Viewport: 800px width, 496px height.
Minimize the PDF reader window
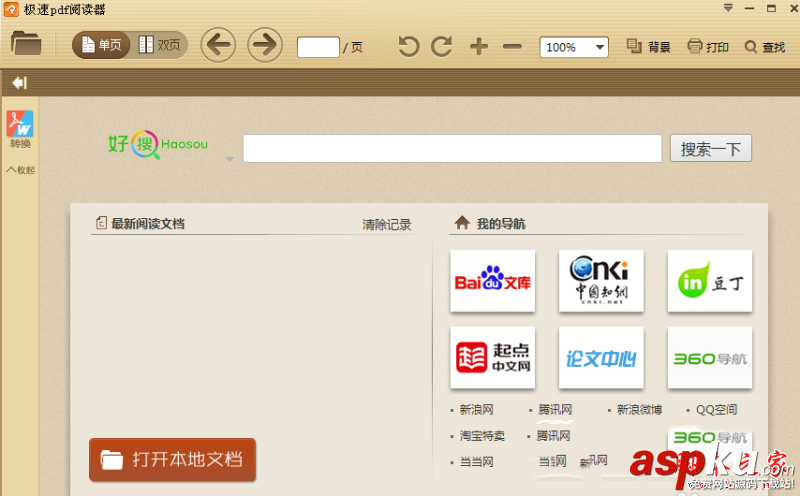click(749, 9)
